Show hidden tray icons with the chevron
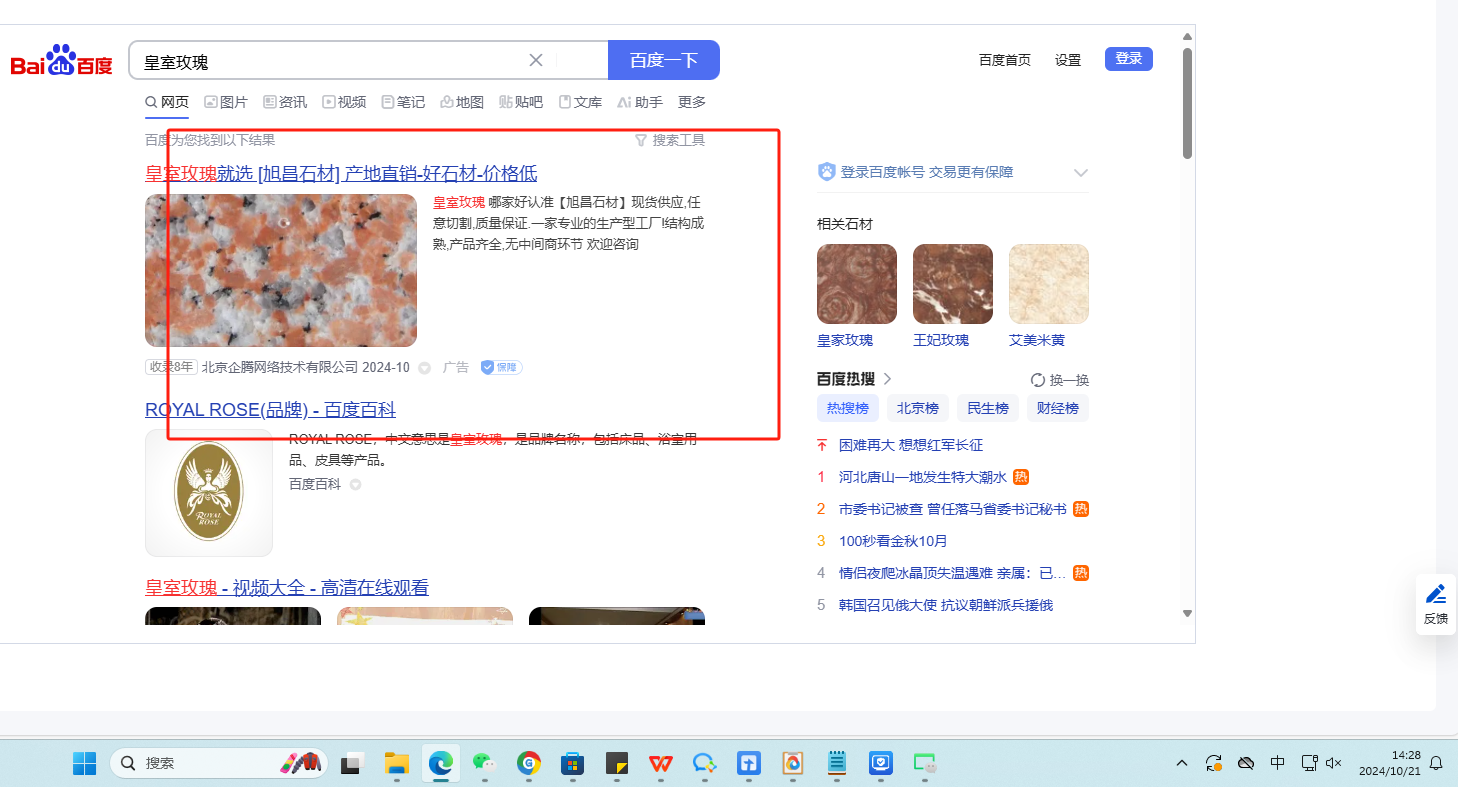Screen dimensions: 1458x787 [x=1182, y=763]
